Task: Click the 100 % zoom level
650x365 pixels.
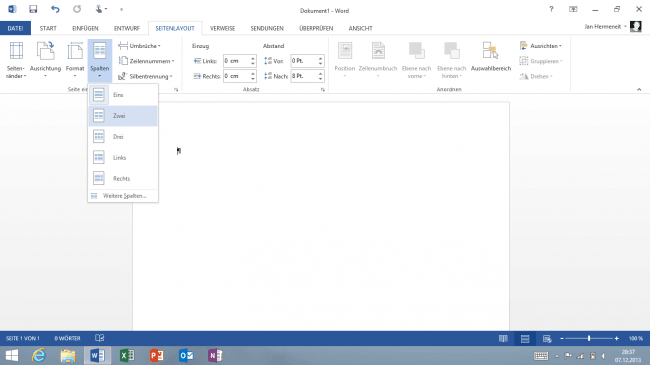Action: pos(636,338)
